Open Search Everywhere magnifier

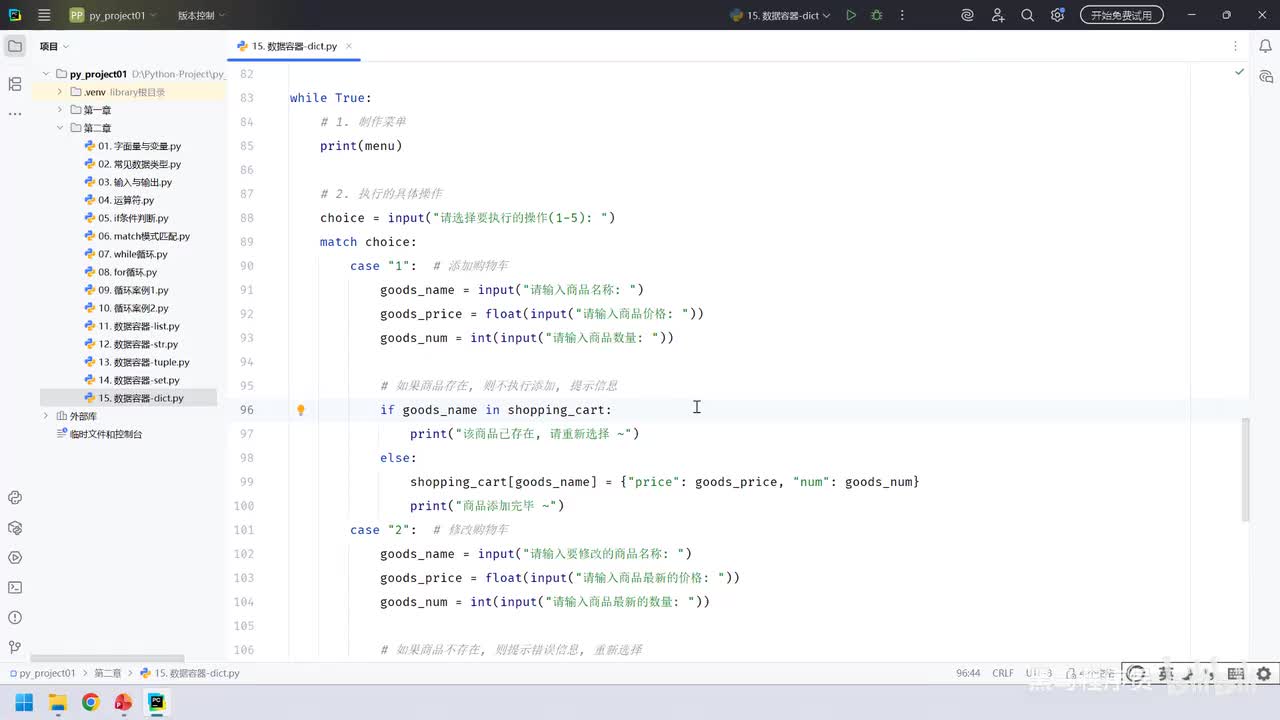point(1027,15)
